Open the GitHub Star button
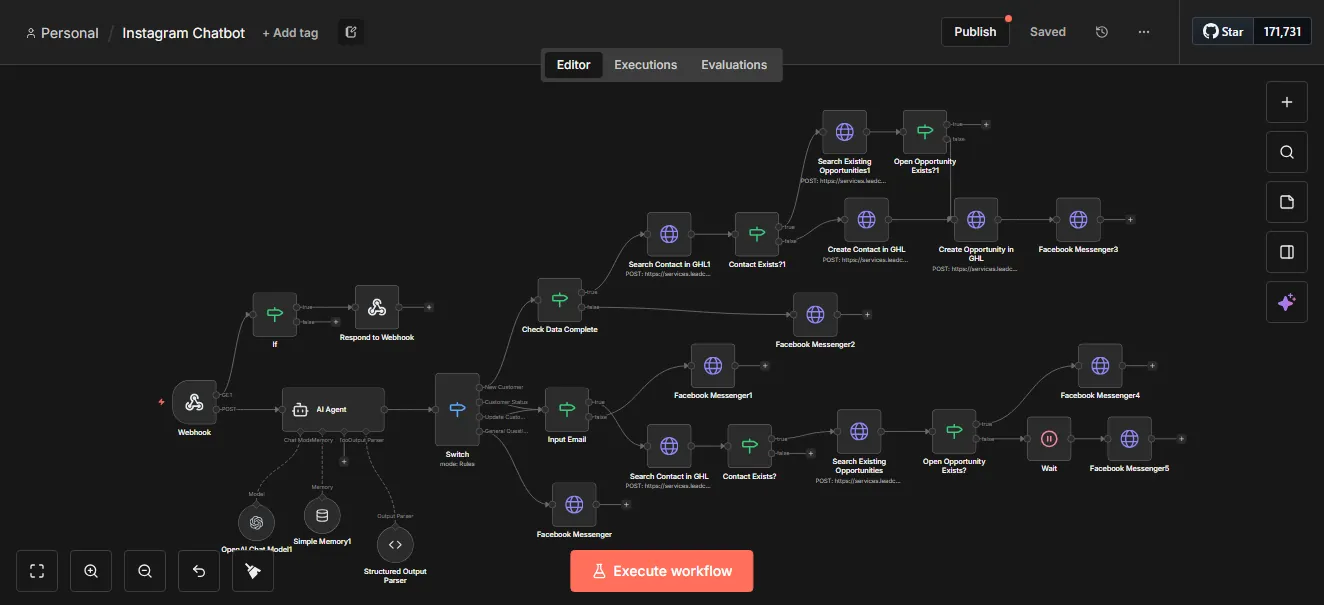 pyautogui.click(x=1223, y=32)
